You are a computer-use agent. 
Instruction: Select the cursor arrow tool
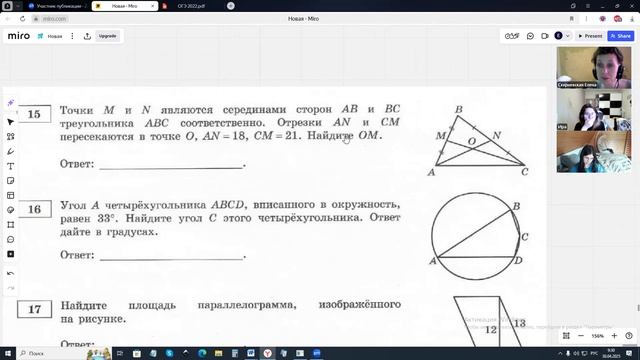pyautogui.click(x=11, y=122)
